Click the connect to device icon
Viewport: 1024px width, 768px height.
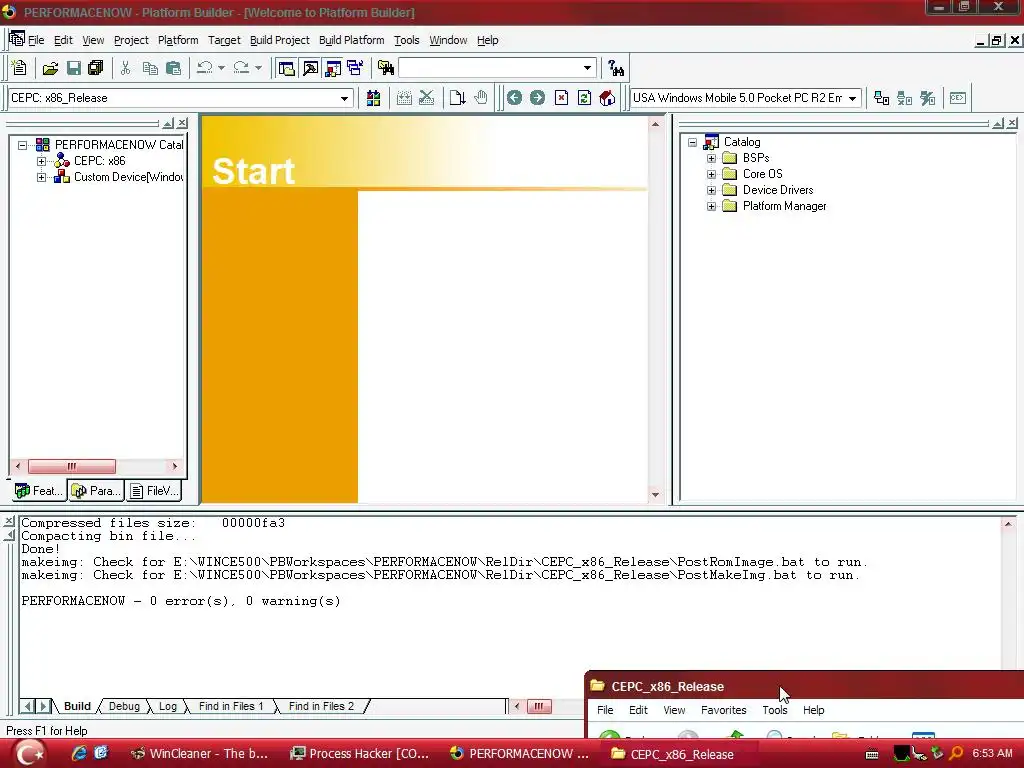[882, 98]
